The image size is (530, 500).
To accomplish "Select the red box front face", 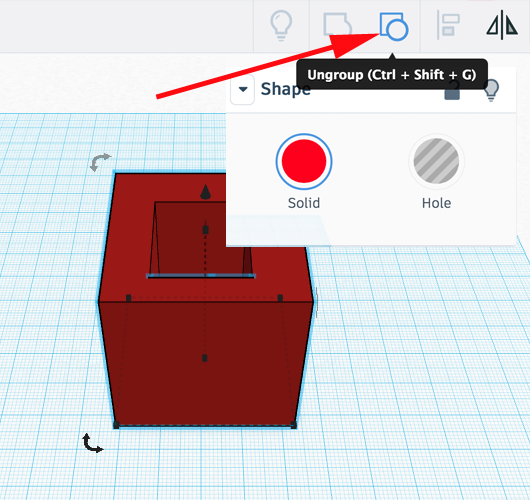I will coord(206,363).
